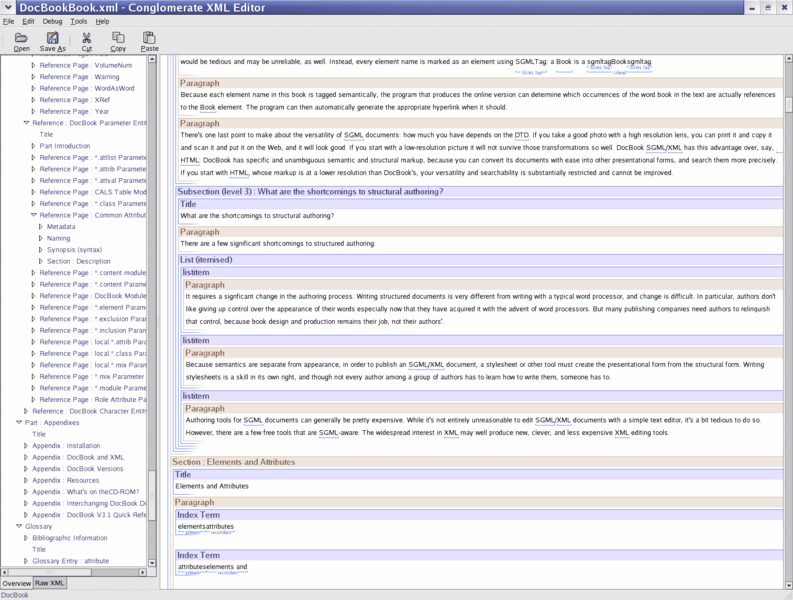Click 'attributeselements and' index term text

(x=212, y=567)
